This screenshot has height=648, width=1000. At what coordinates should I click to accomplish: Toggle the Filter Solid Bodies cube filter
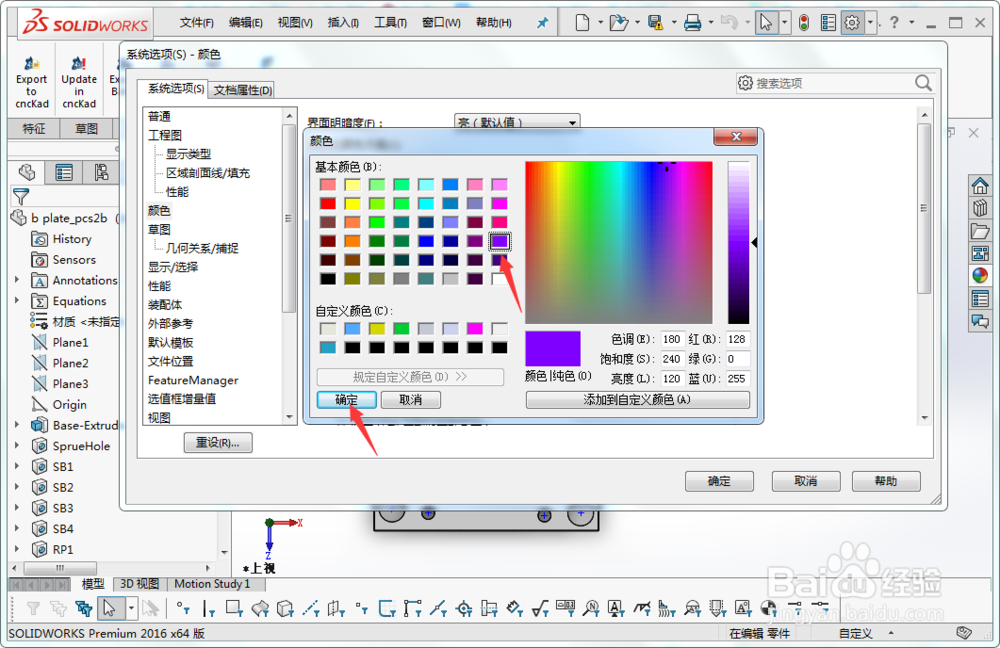(285, 608)
